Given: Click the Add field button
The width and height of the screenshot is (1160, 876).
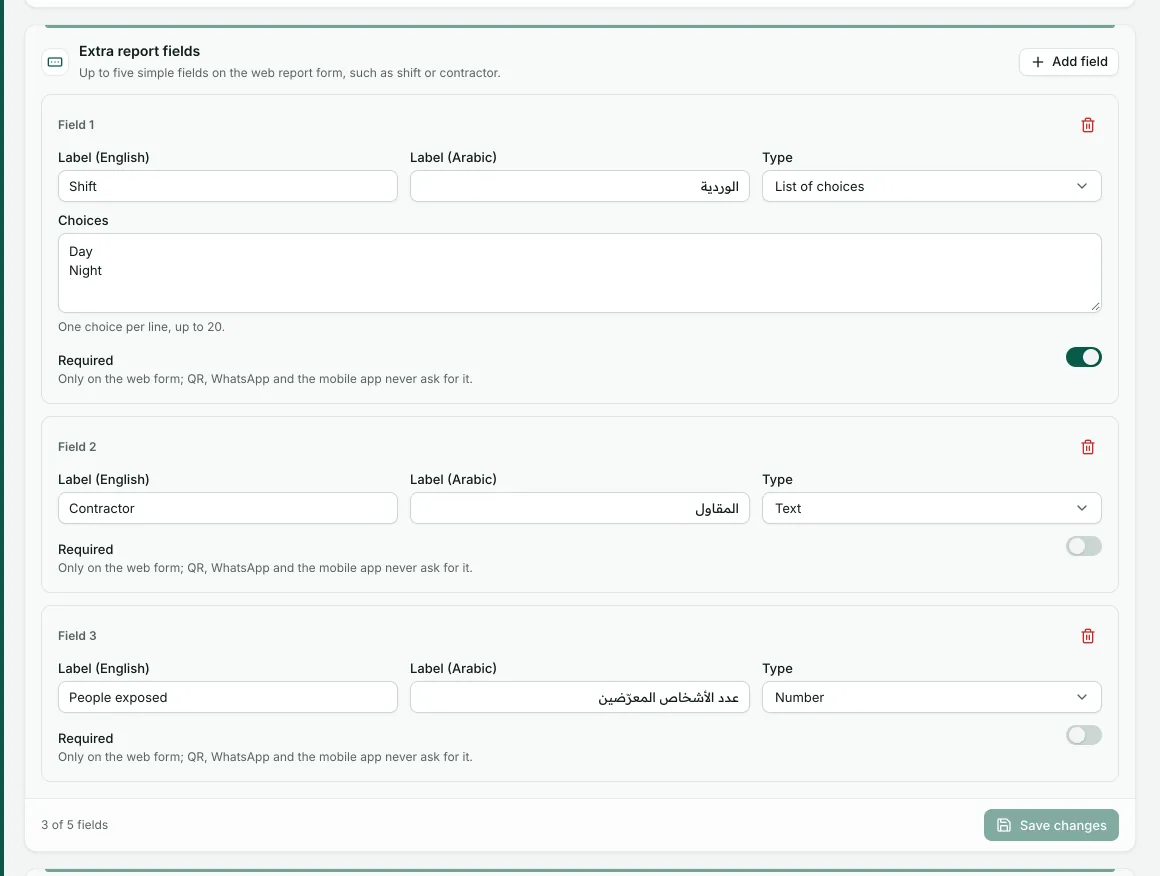Looking at the screenshot, I should click(x=1068, y=62).
